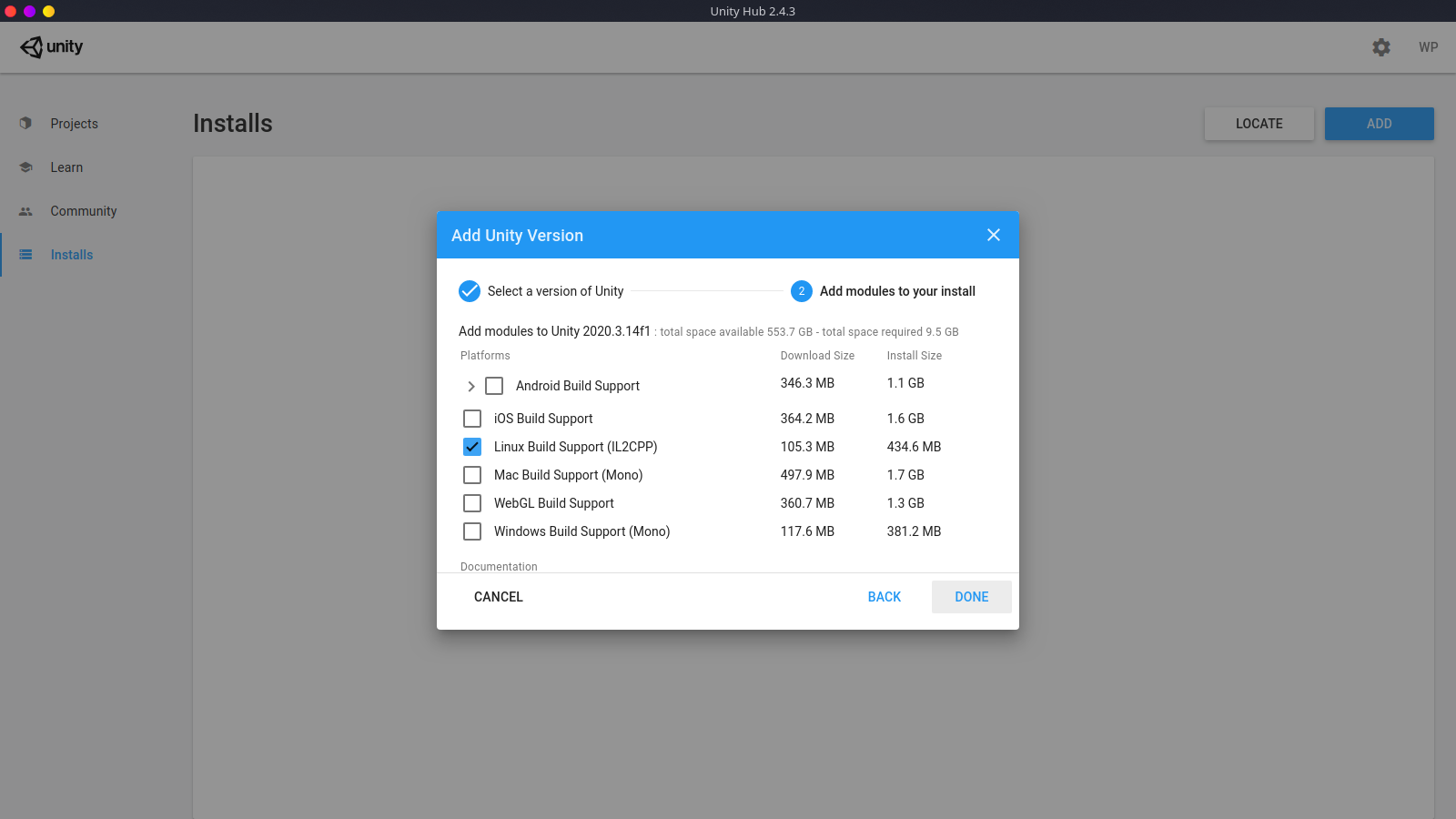The image size is (1456, 819).
Task: Click the Learn graduation cap icon
Action: pyautogui.click(x=25, y=167)
